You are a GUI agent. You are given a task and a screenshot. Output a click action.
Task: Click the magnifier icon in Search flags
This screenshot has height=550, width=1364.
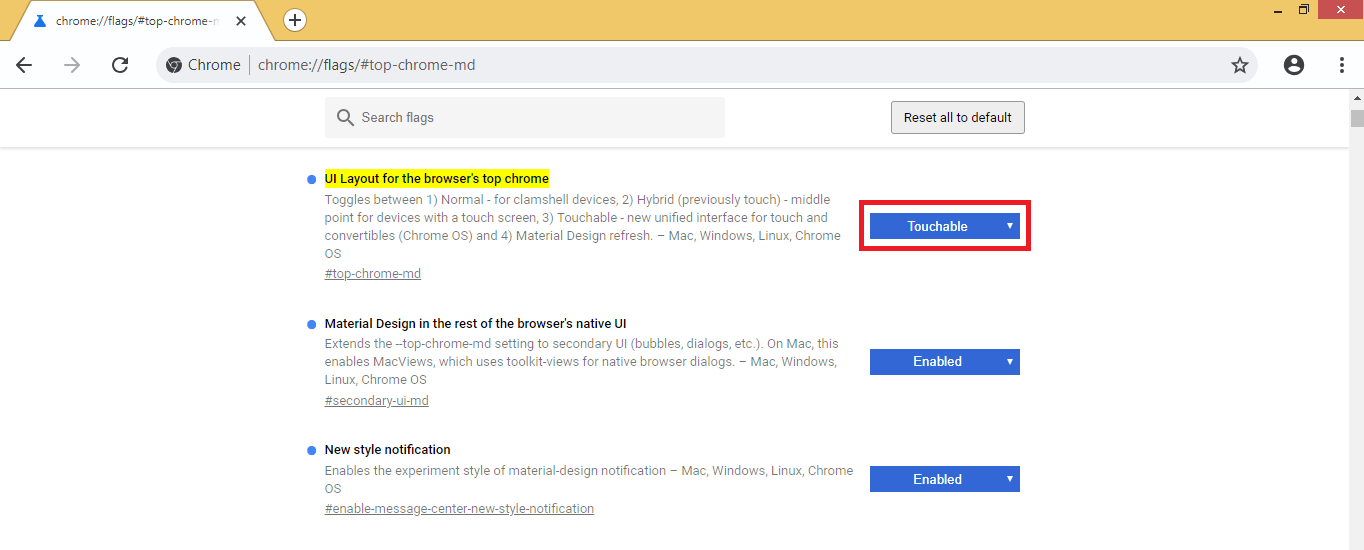tap(346, 118)
